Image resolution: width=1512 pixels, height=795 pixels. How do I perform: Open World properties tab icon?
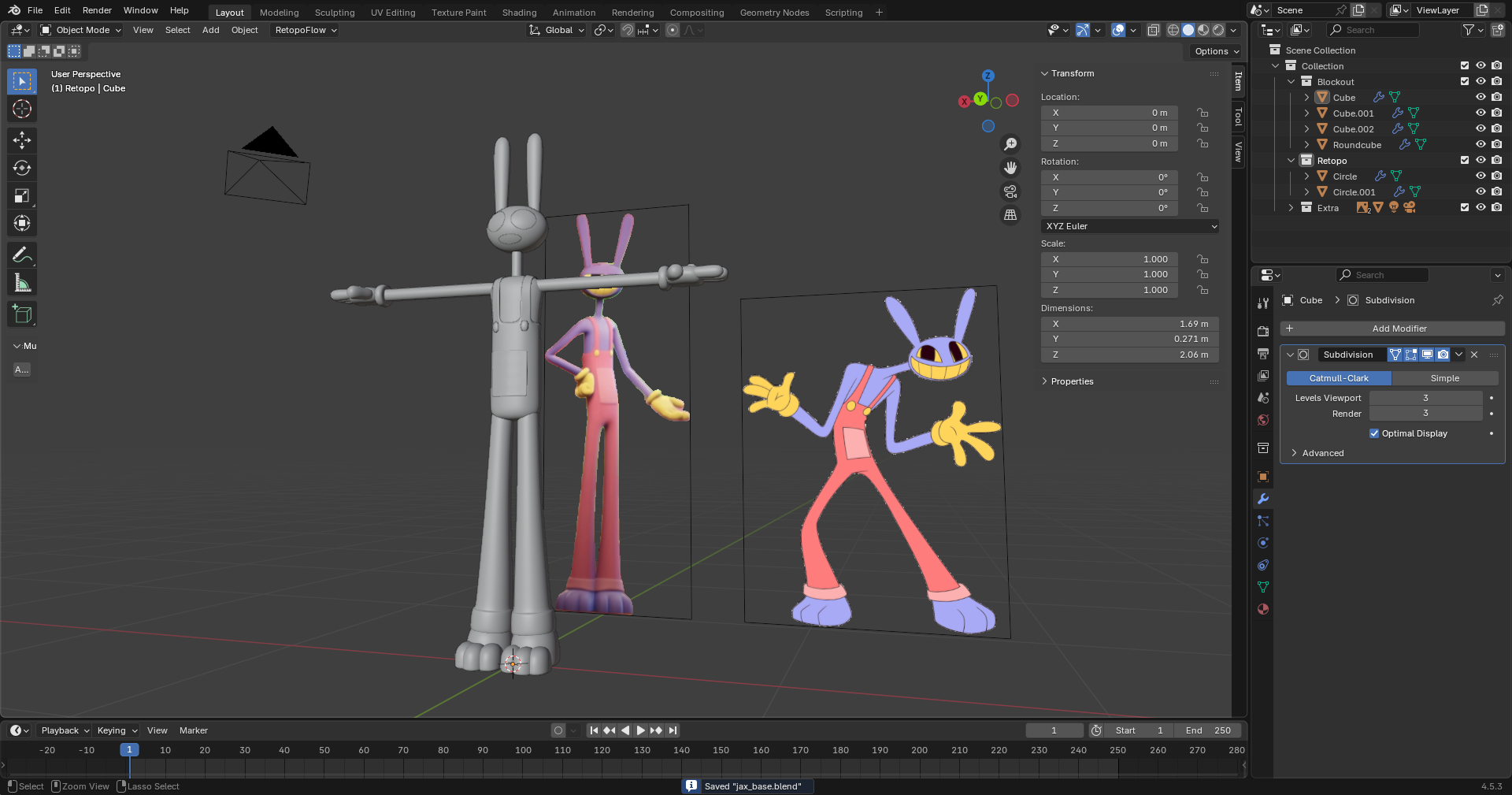[1263, 420]
